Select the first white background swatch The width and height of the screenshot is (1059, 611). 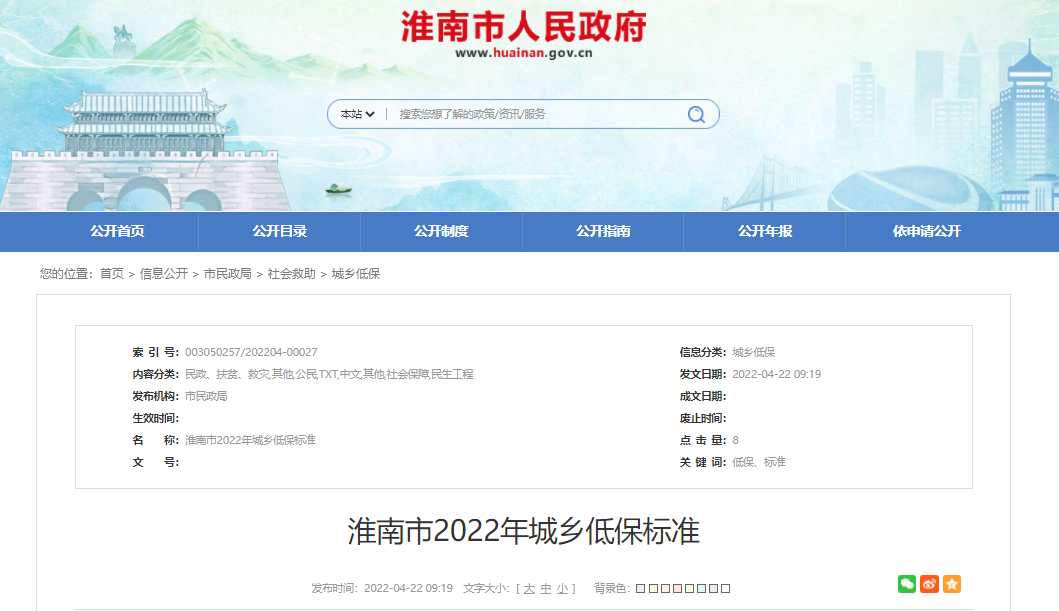click(638, 588)
